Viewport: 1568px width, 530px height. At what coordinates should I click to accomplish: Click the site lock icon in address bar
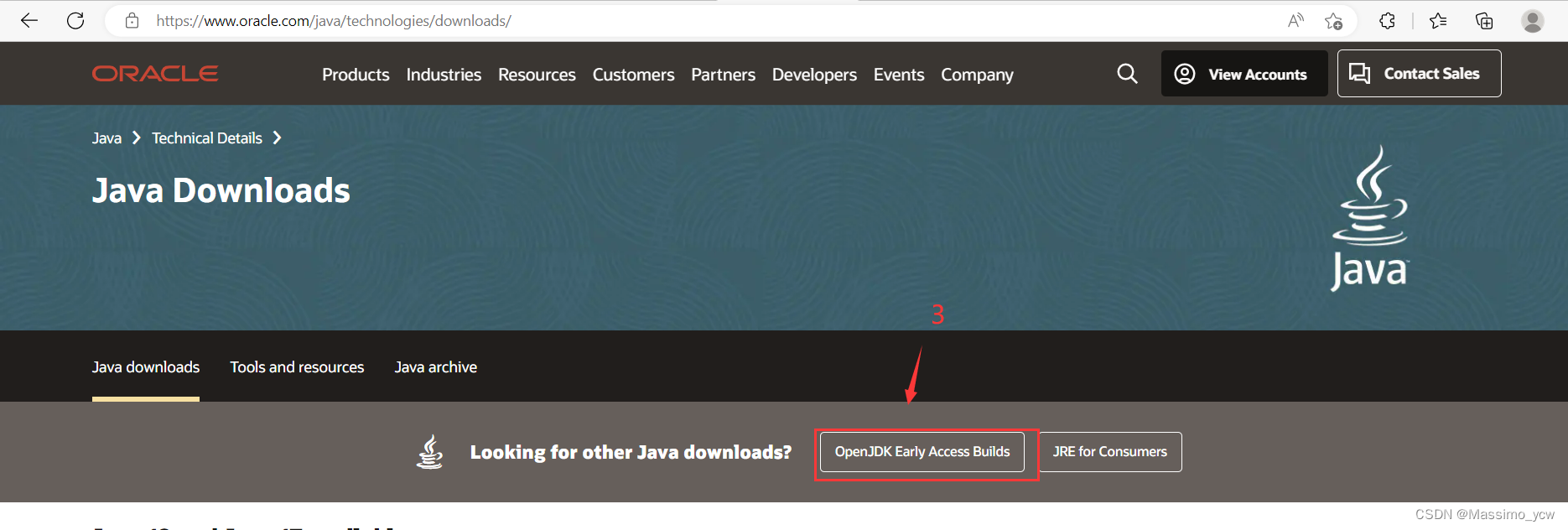point(132,21)
